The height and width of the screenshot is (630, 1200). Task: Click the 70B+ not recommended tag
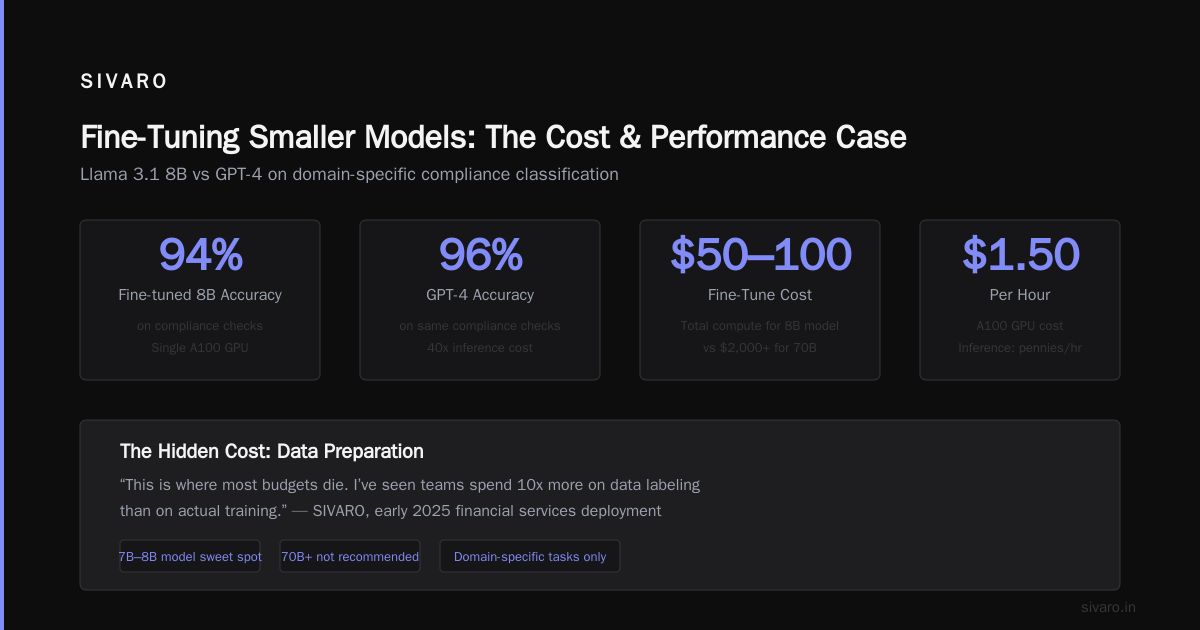pos(350,556)
